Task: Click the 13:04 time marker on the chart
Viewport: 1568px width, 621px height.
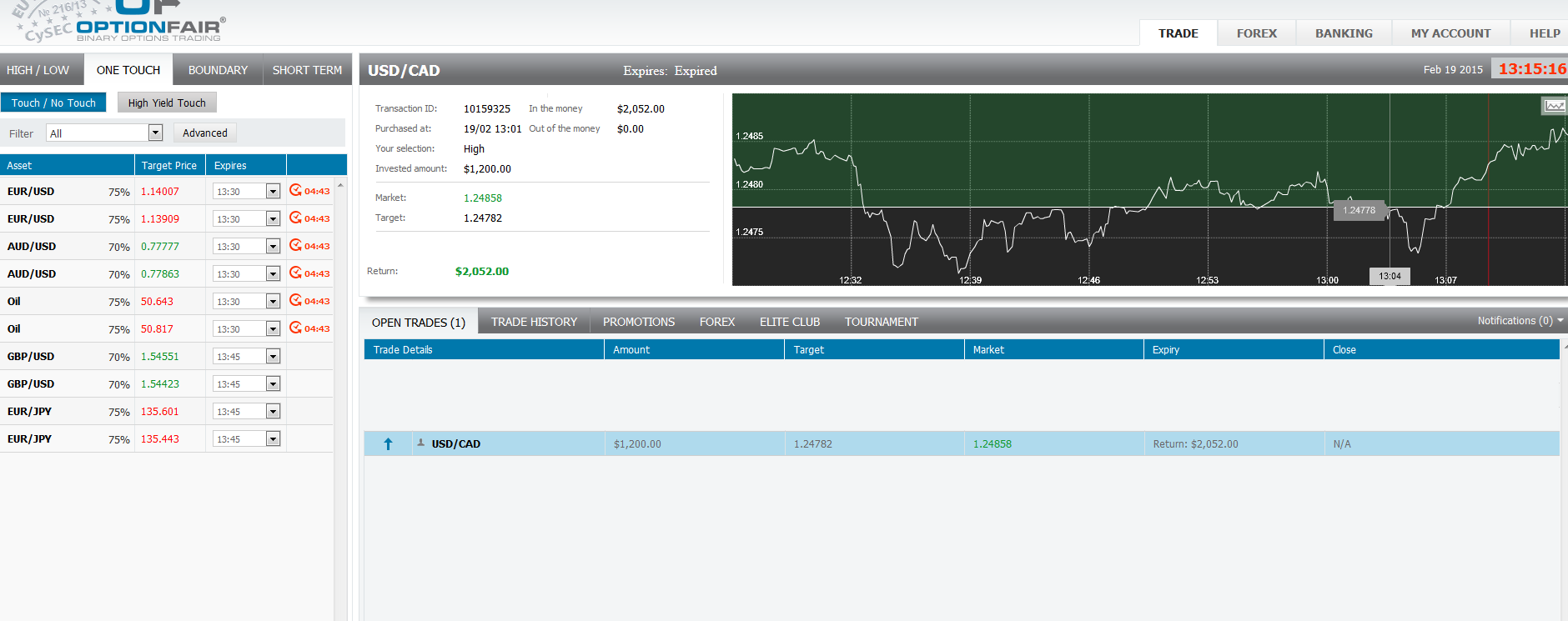Action: coord(1390,276)
